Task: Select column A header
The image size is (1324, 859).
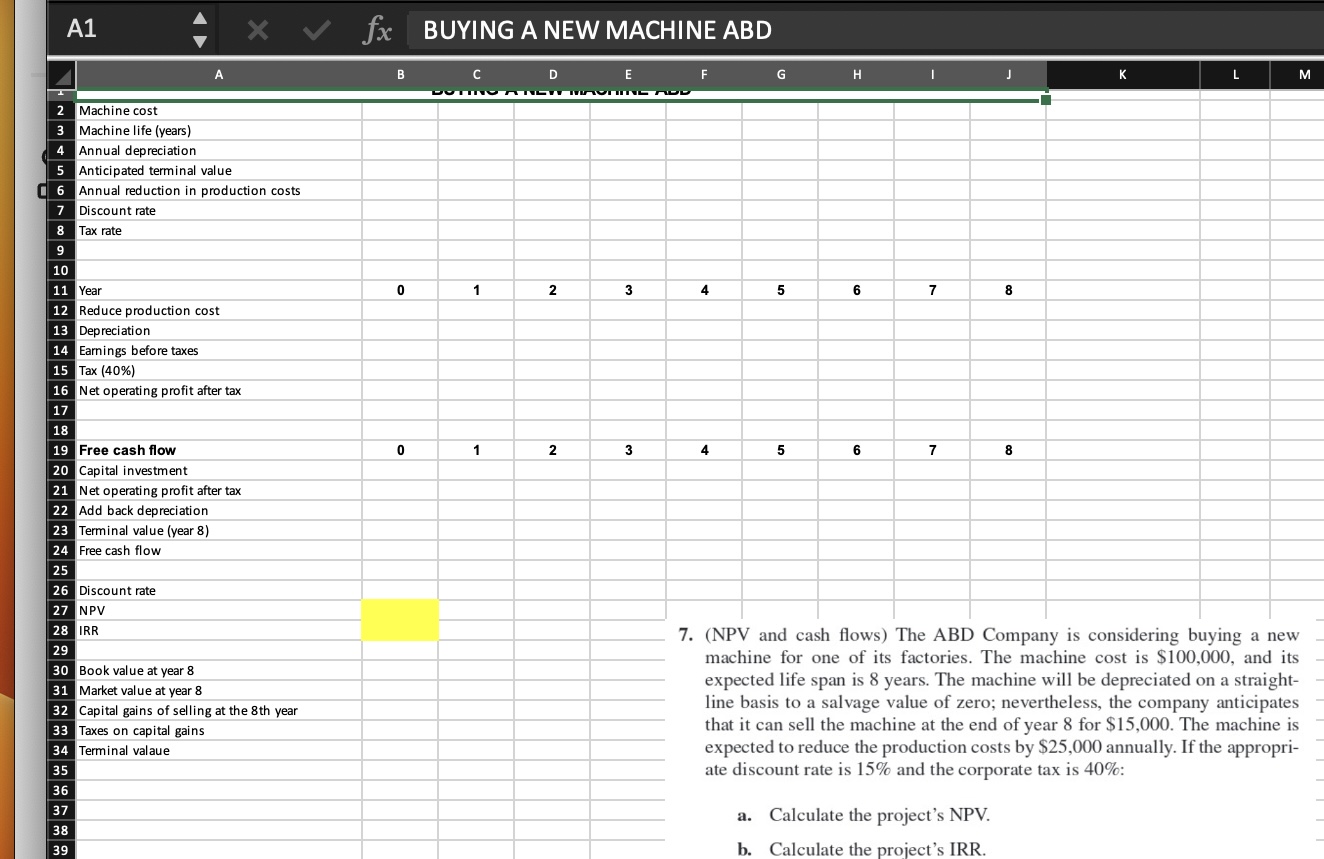Action: (218, 75)
